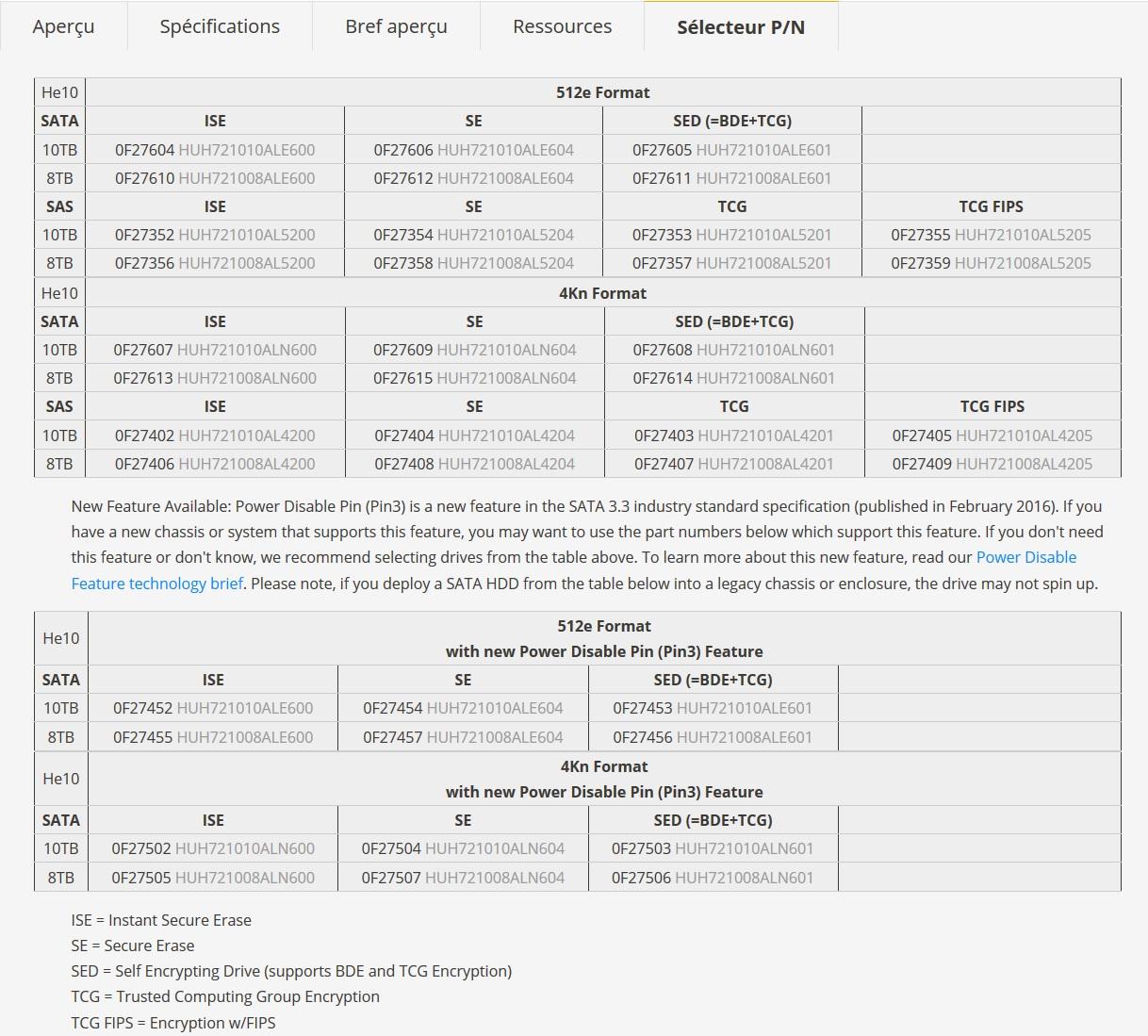Open the Ressources tab

pos(562,26)
